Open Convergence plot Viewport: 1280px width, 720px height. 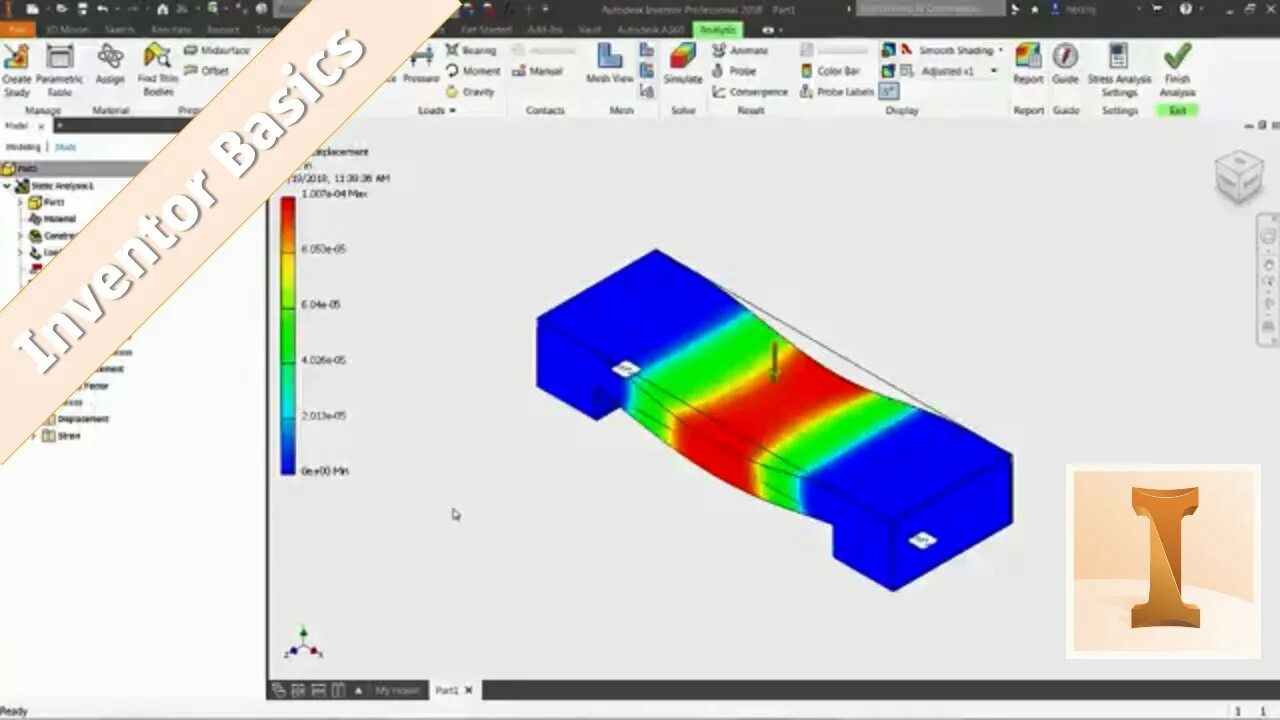(750, 92)
